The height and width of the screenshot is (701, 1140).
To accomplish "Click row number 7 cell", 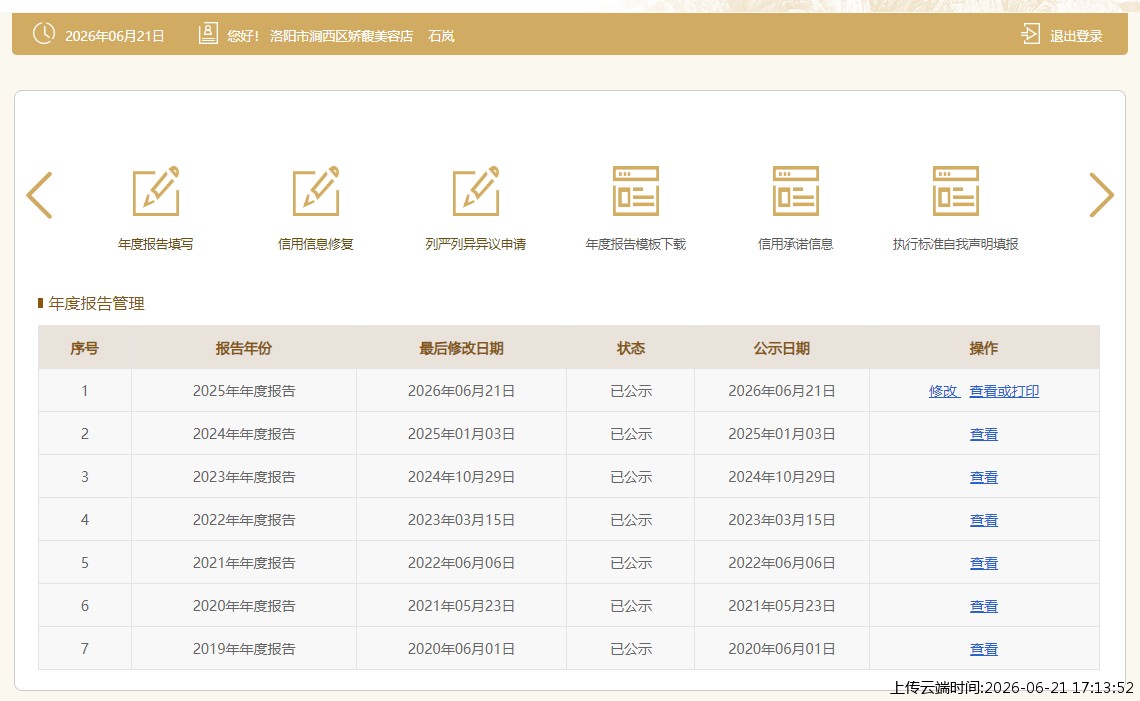I will pos(84,648).
